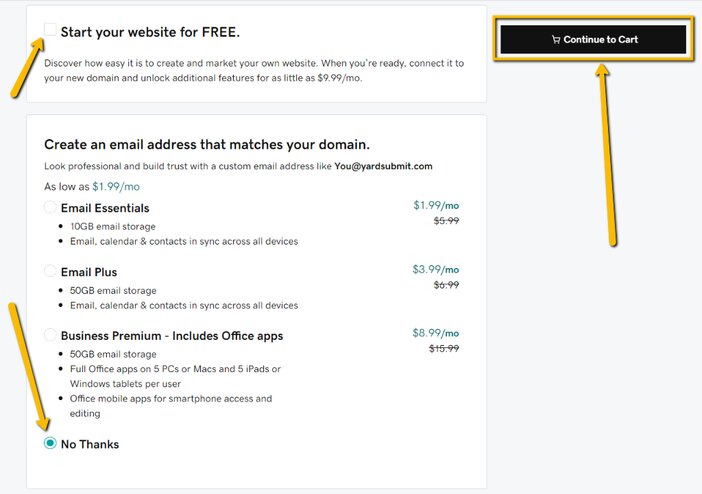Screen dimensions: 702x494
Task: Click the Start your website for FREE heading
Action: 150,32
